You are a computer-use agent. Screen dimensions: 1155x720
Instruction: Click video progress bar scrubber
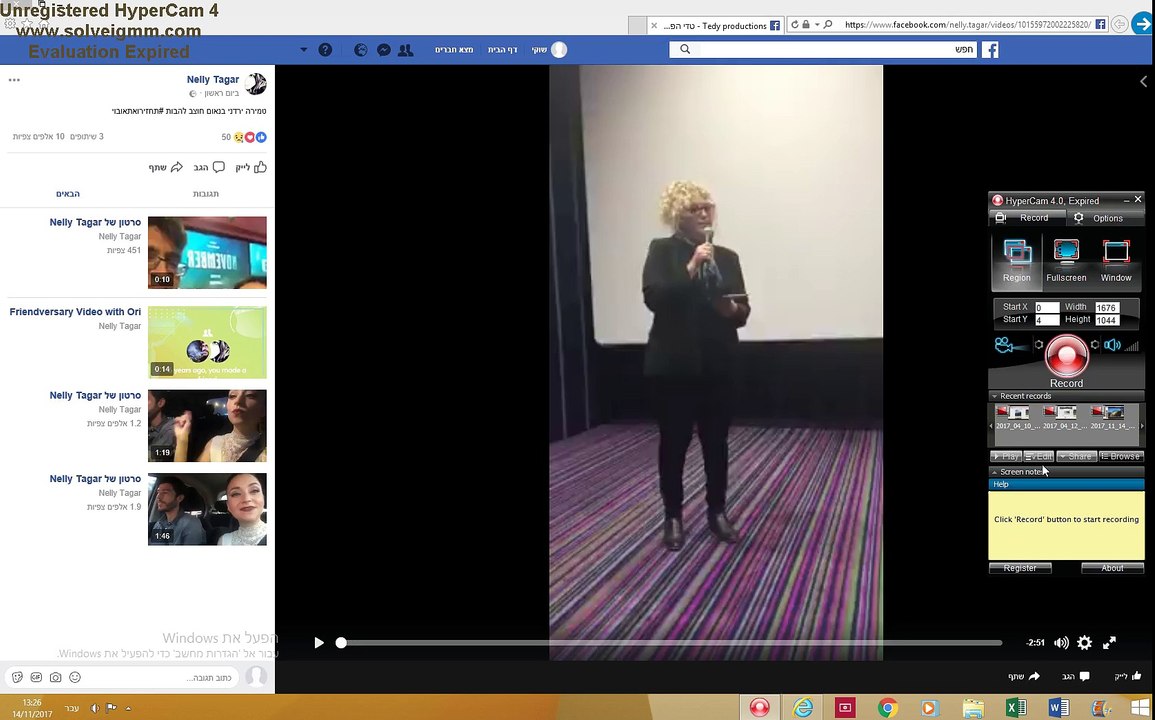pos(341,643)
